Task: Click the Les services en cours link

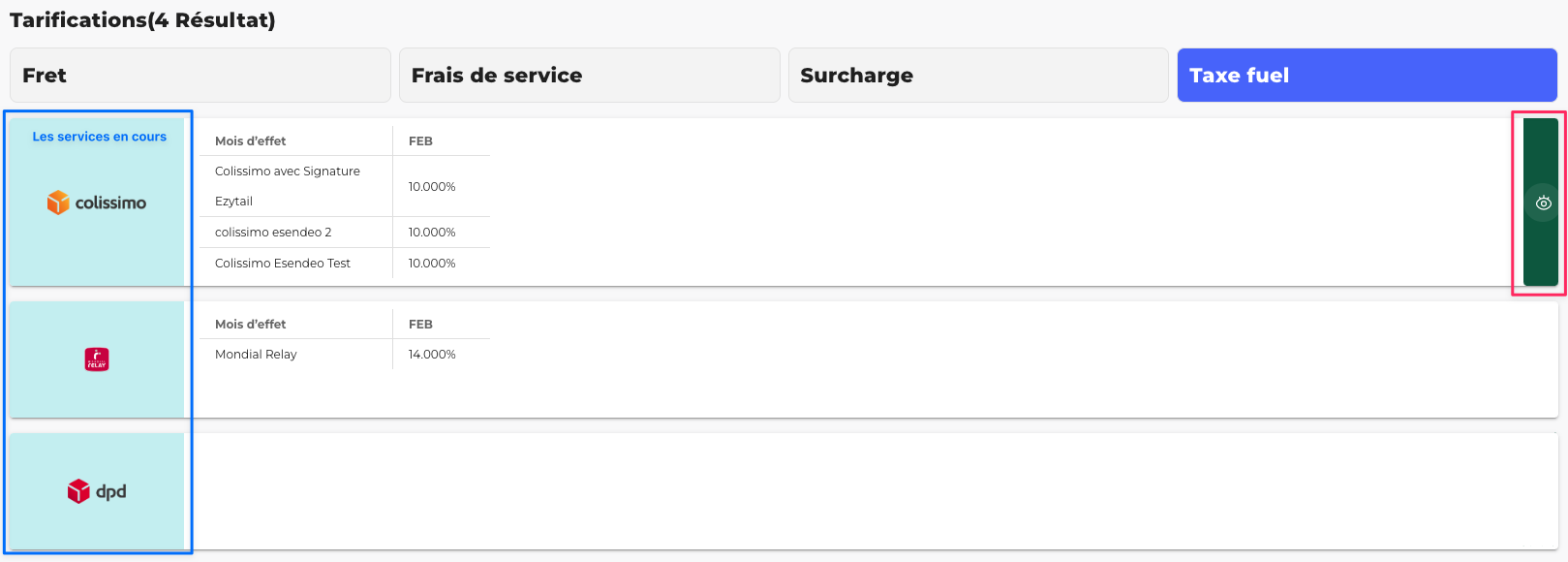Action: pyautogui.click(x=99, y=137)
